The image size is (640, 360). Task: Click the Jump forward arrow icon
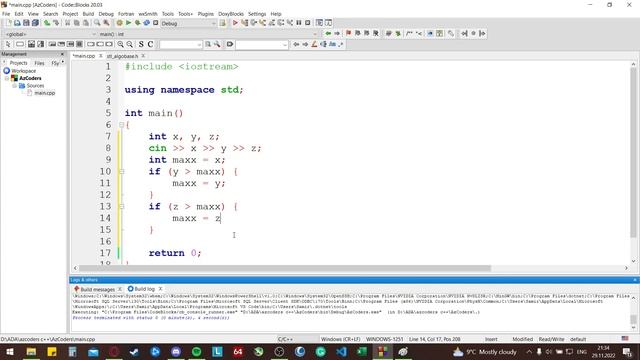(x=337, y=33)
